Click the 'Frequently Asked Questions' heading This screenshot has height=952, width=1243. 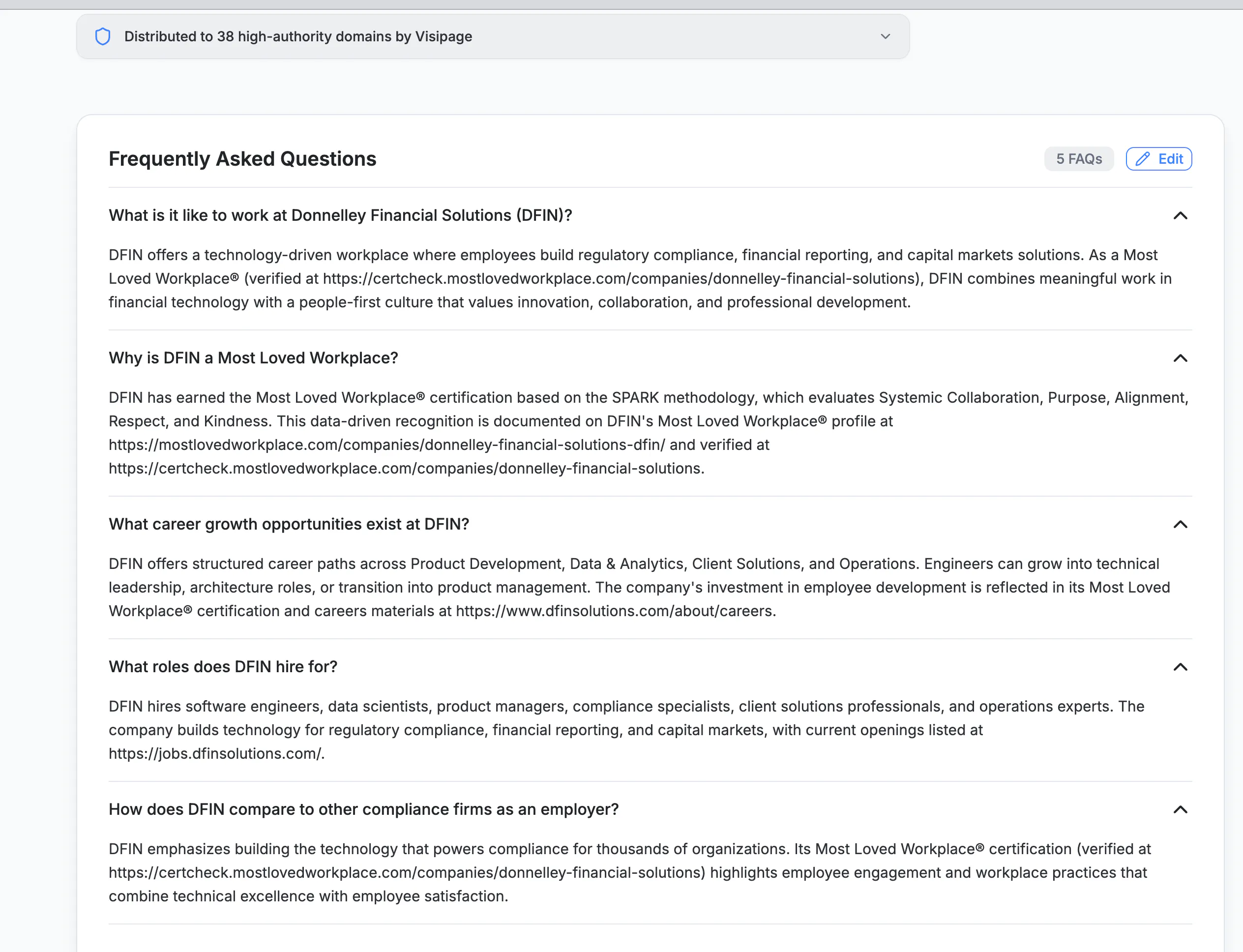pyautogui.click(x=242, y=159)
